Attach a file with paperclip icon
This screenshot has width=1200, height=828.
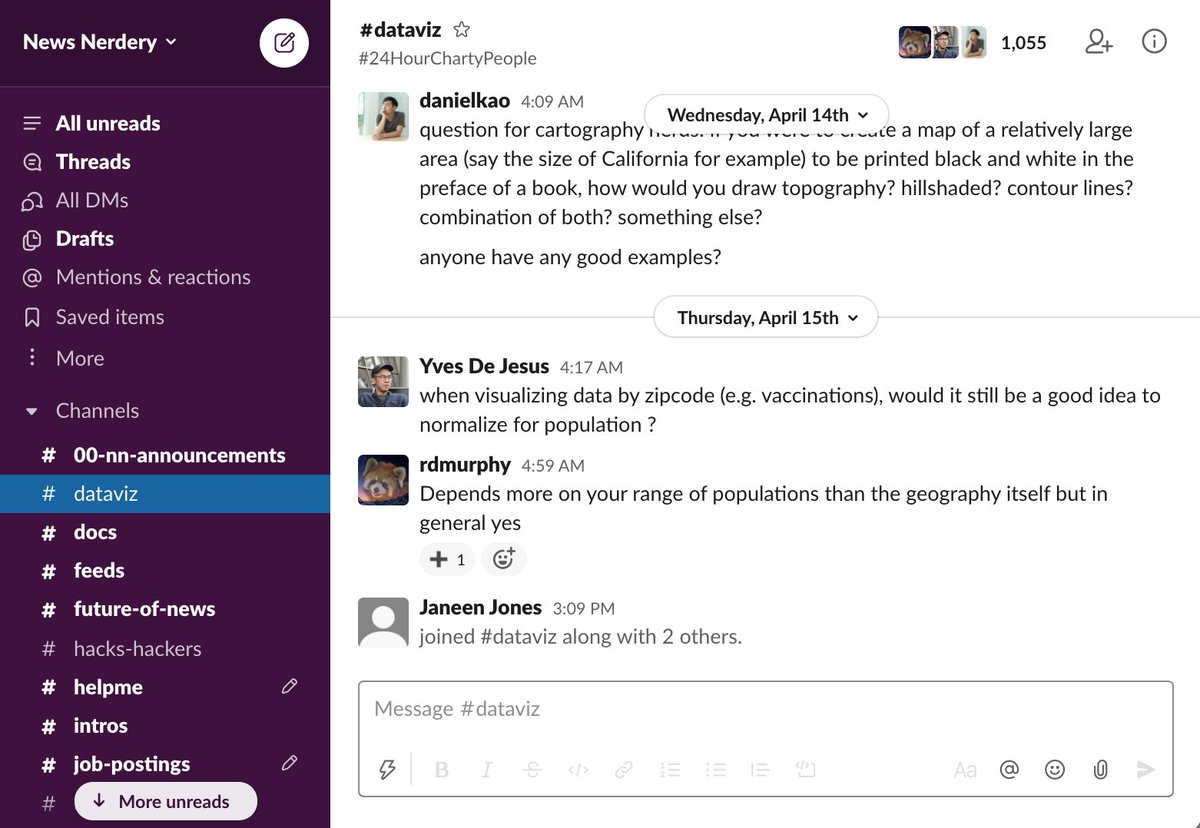(1100, 769)
